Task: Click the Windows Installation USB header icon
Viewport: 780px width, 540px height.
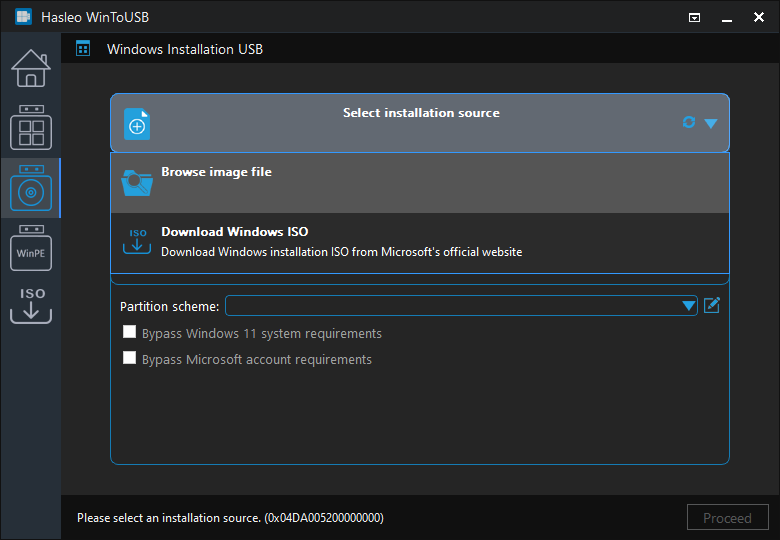Action: pyautogui.click(x=83, y=49)
